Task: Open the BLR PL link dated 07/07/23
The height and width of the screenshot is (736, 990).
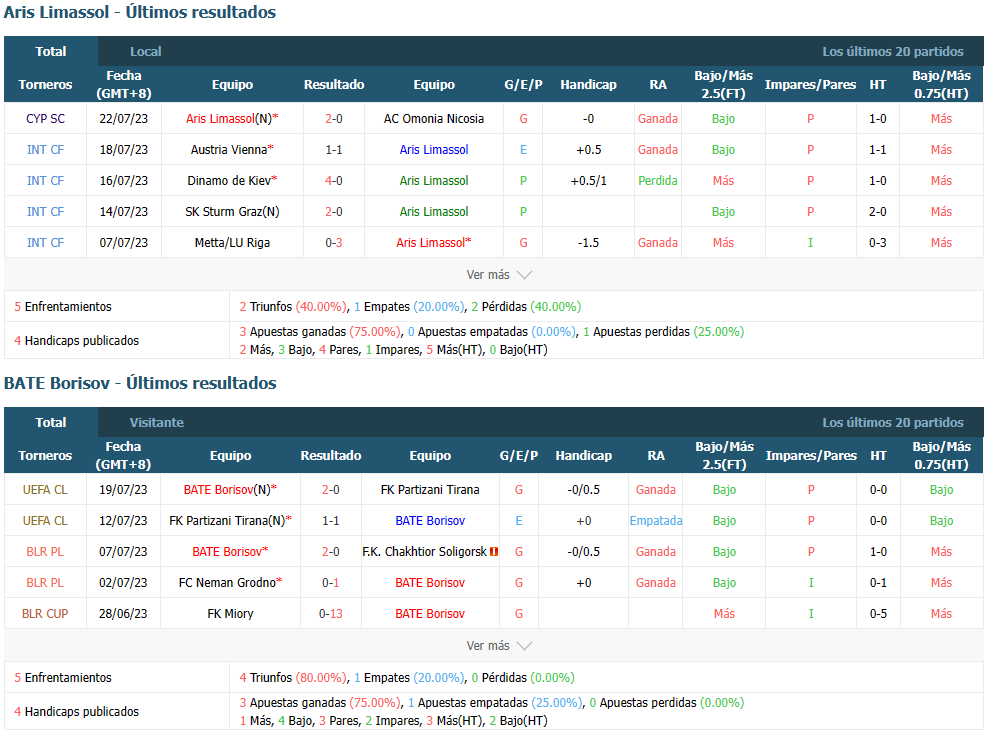Action: pos(45,552)
